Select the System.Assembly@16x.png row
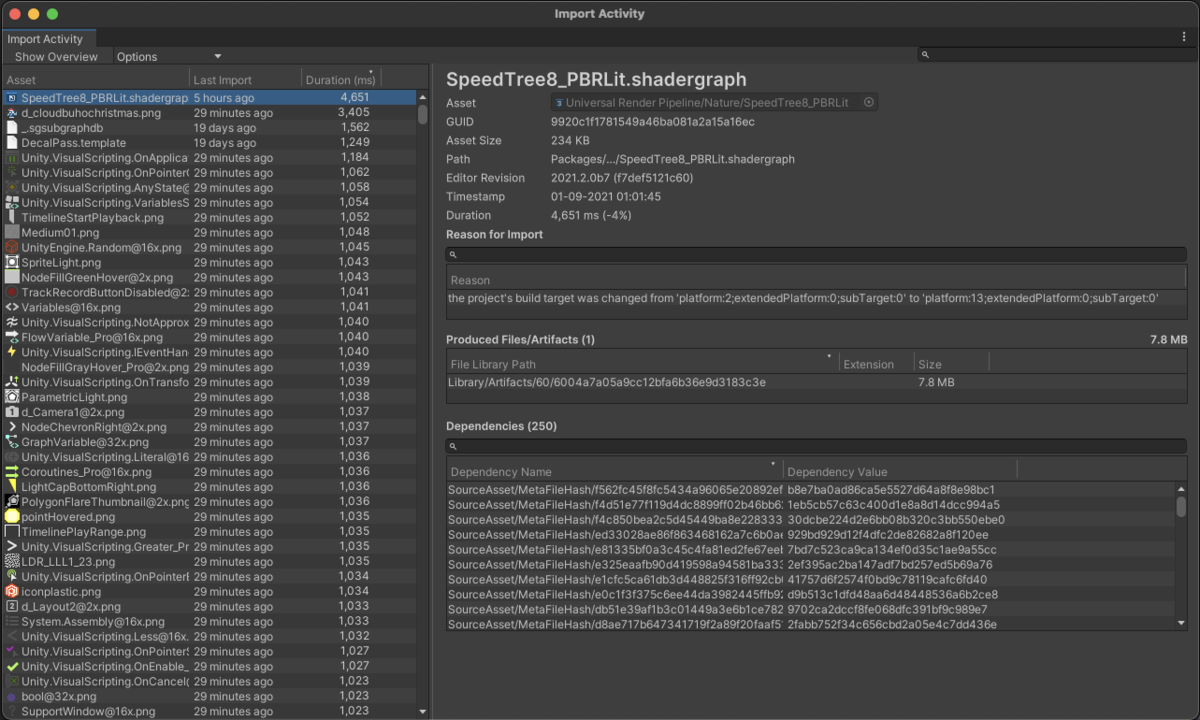The width and height of the screenshot is (1200, 720). click(x=209, y=622)
